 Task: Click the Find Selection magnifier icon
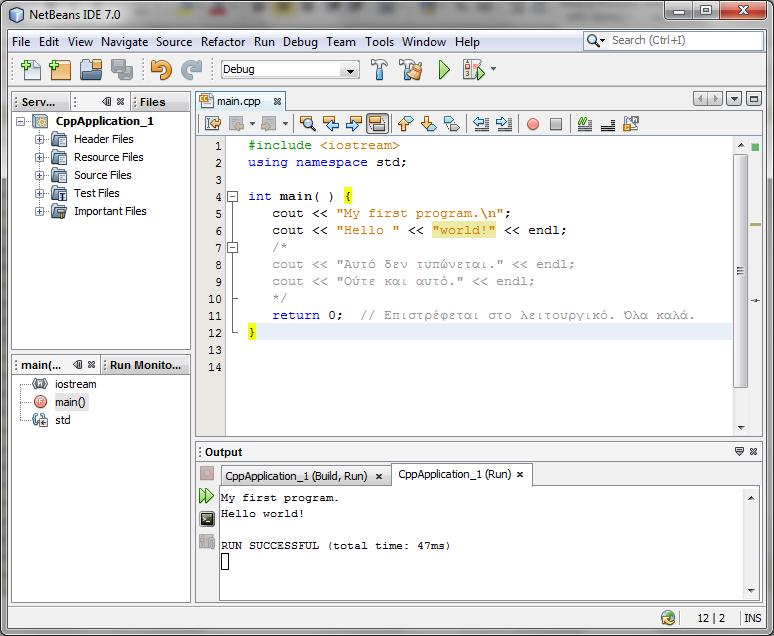[308, 123]
